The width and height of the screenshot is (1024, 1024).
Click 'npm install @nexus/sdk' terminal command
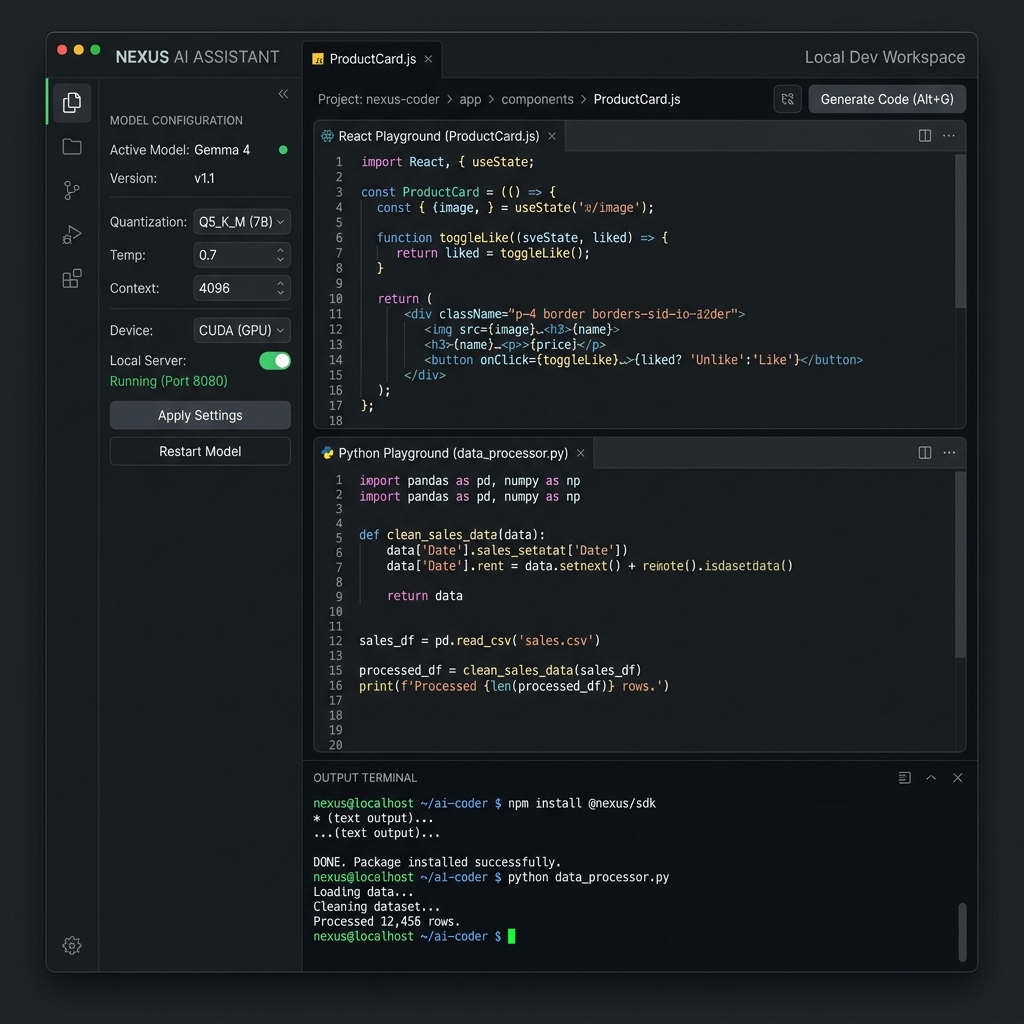pos(582,803)
